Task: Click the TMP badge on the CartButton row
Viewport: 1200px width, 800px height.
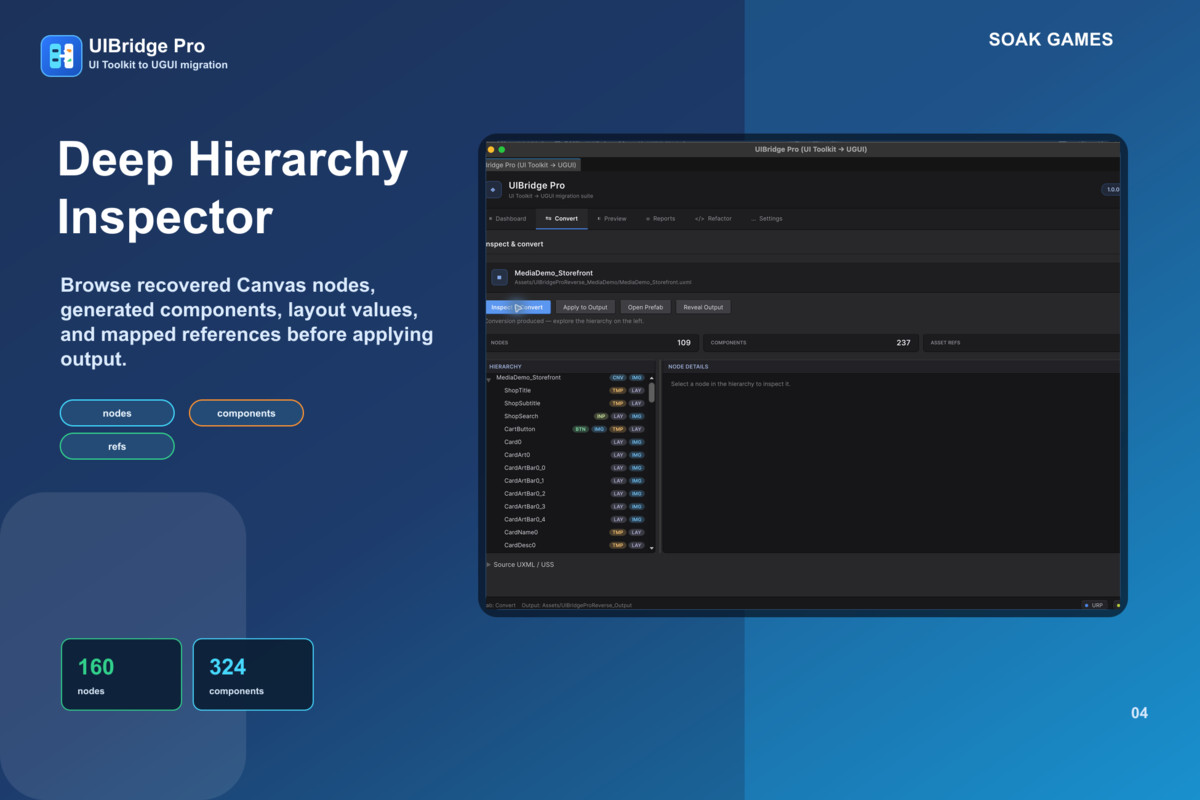Action: (618, 429)
